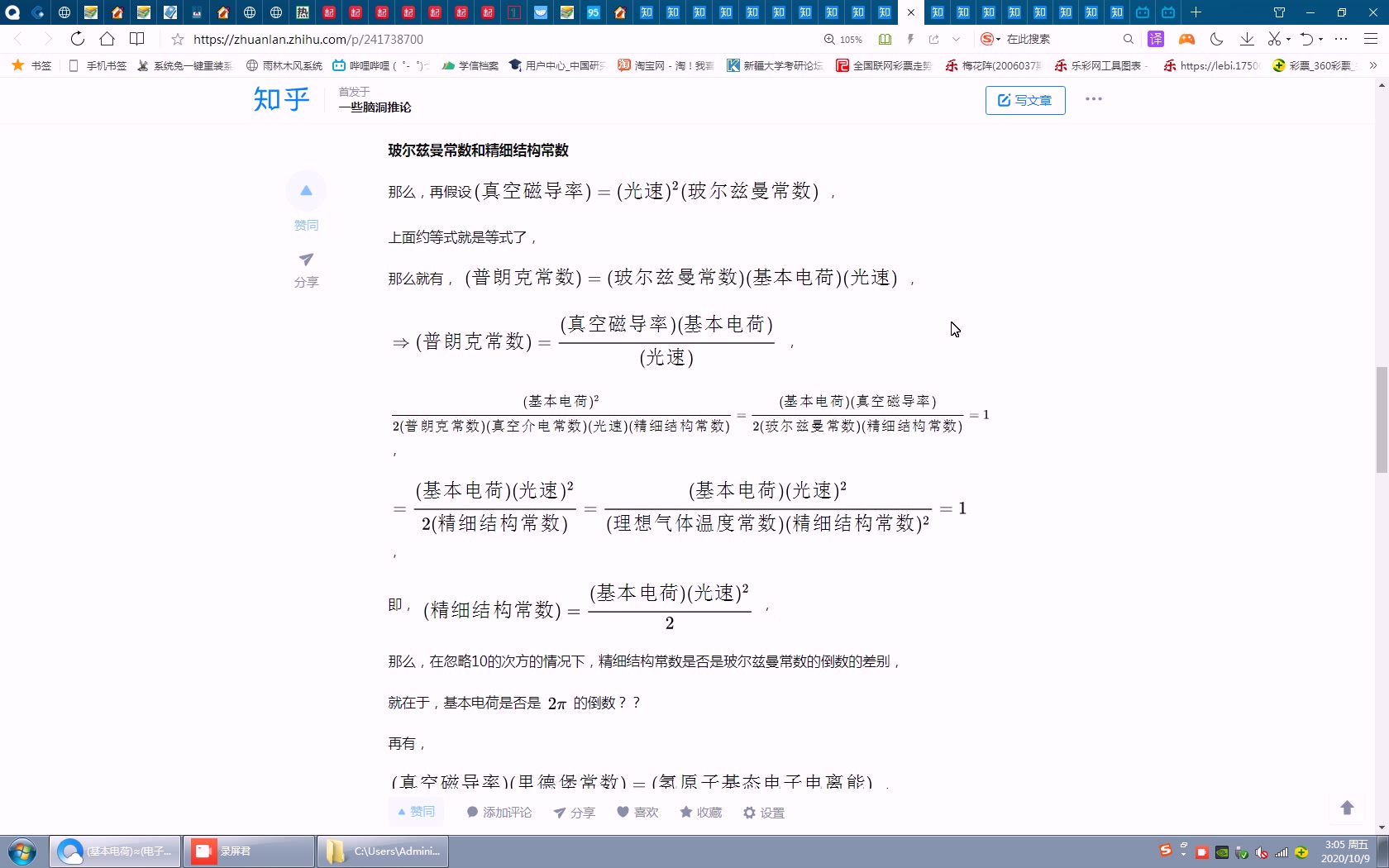Bookmark page with the star icon

(177, 40)
